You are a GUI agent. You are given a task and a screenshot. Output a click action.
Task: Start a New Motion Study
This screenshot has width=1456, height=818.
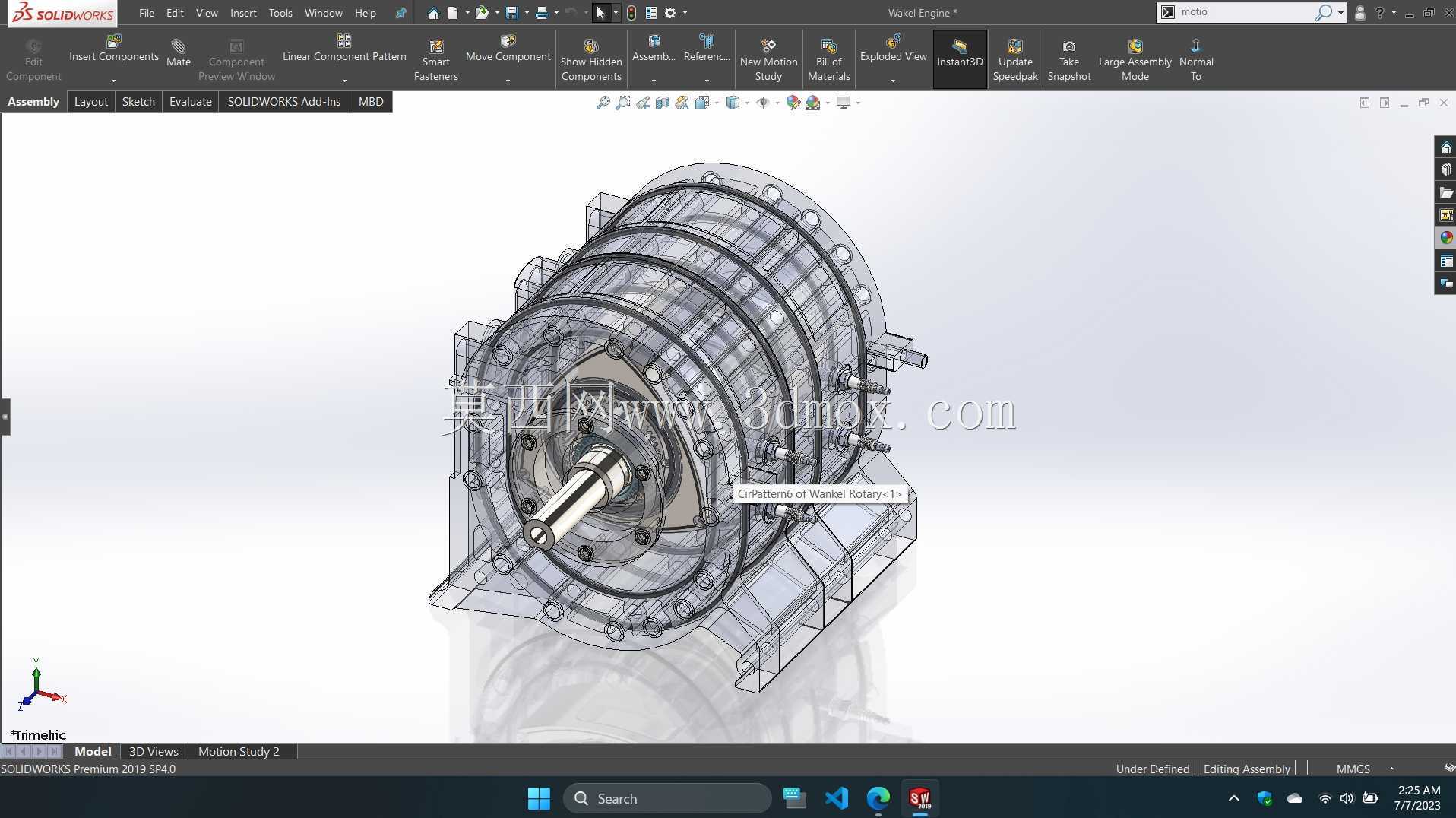pyautogui.click(x=768, y=60)
